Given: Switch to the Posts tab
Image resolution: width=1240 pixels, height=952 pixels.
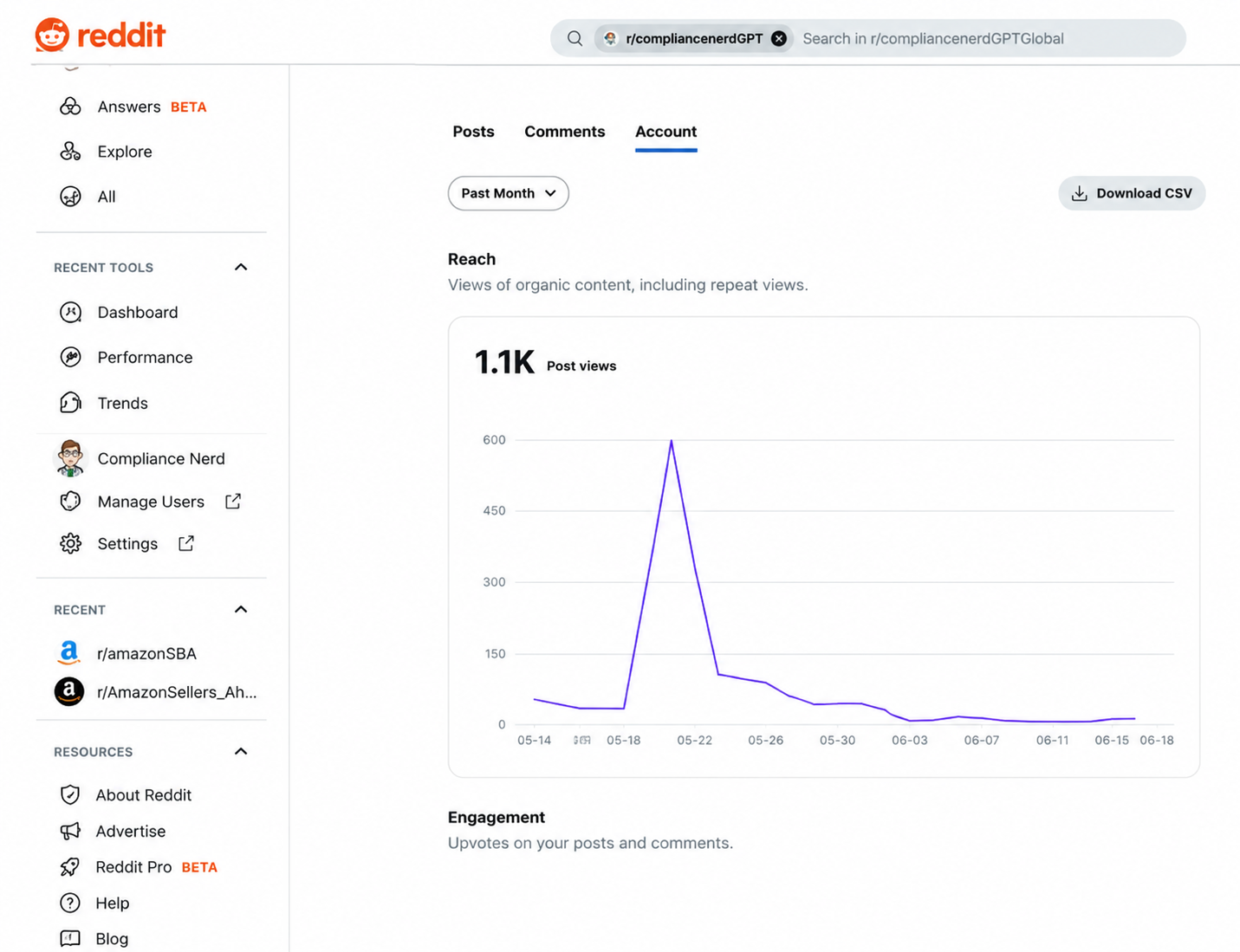Looking at the screenshot, I should [473, 132].
